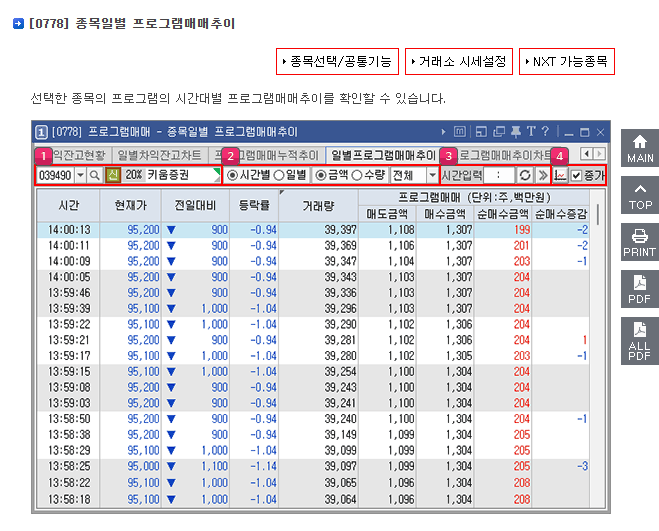Select the 수량 radio button
659x531 pixels.
356,175
